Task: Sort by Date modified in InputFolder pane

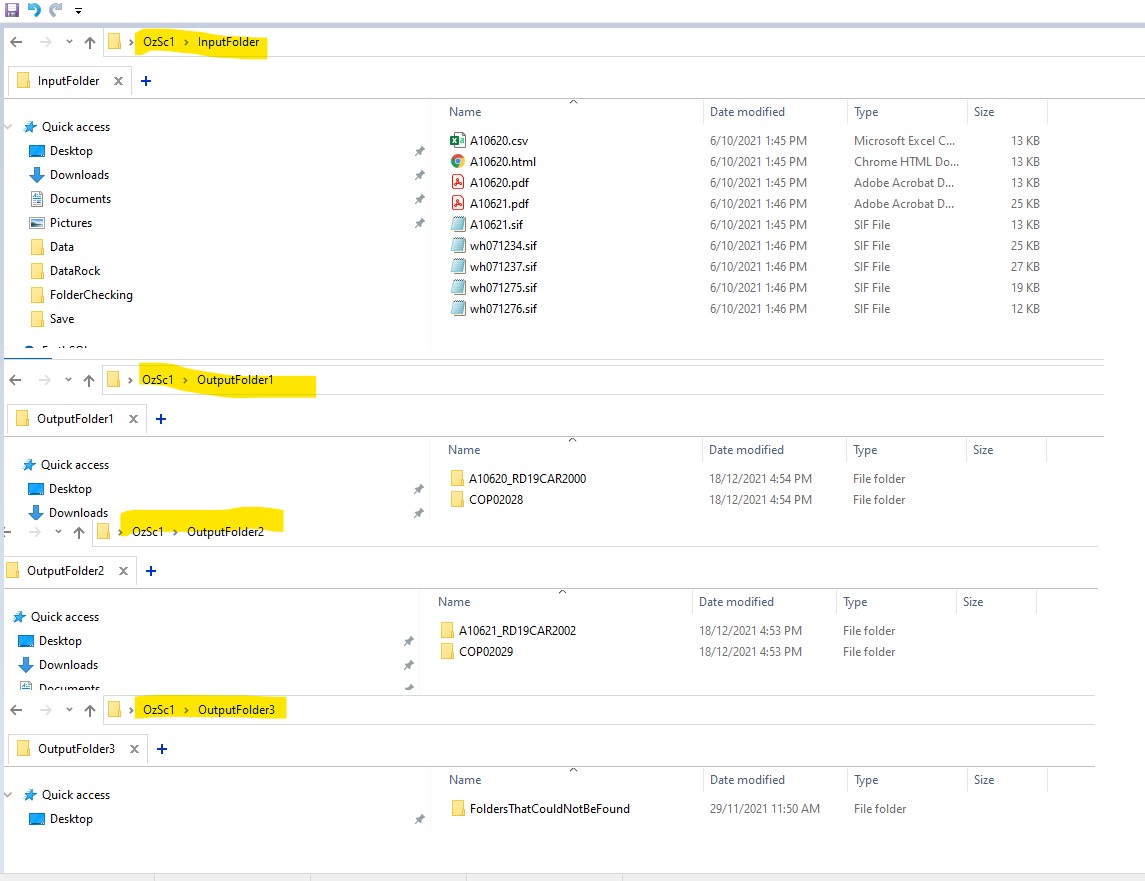Action: point(747,112)
